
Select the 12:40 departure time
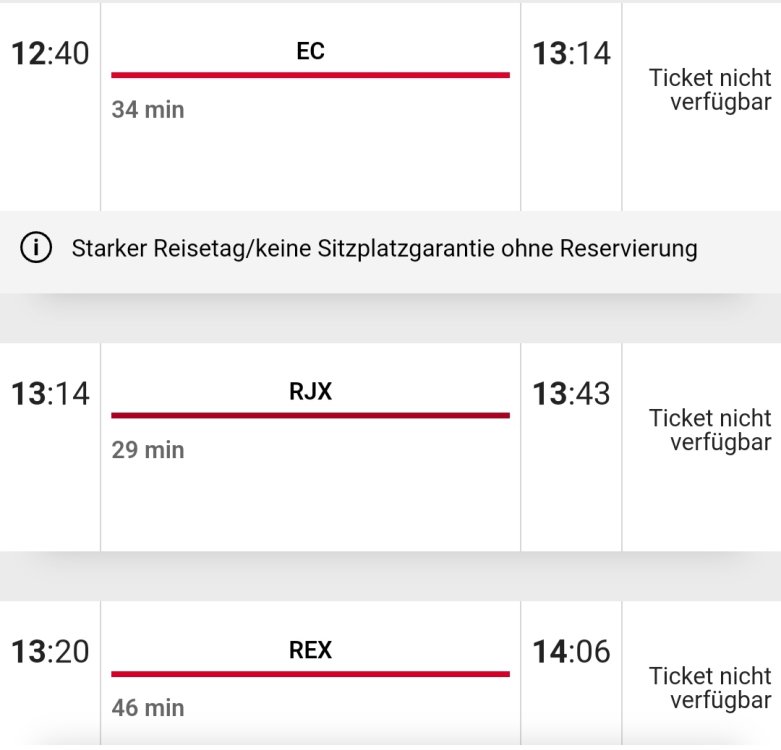click(50, 53)
